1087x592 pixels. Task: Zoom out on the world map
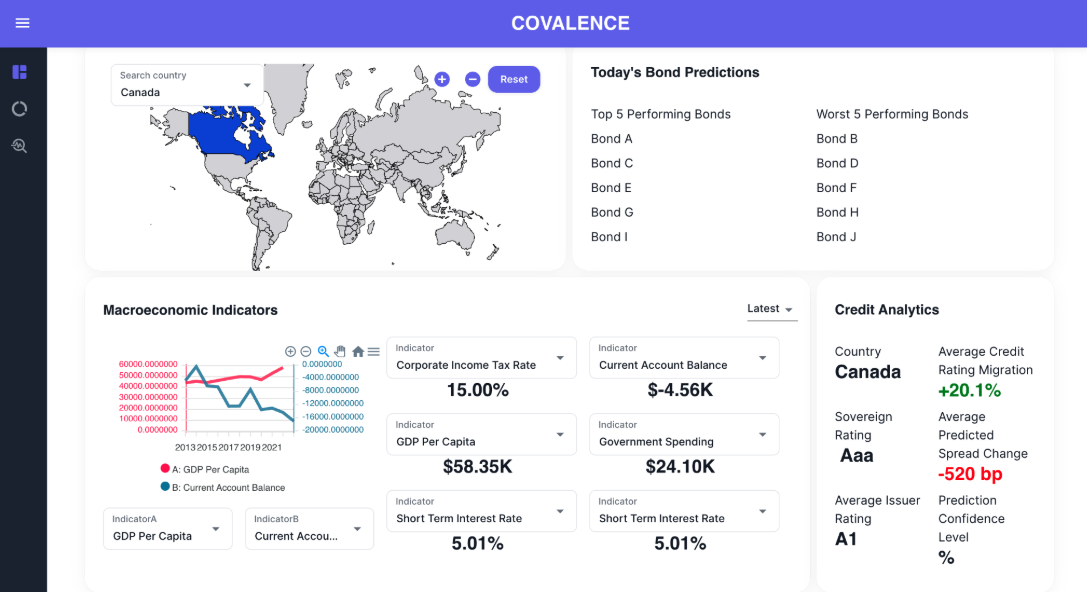click(472, 79)
